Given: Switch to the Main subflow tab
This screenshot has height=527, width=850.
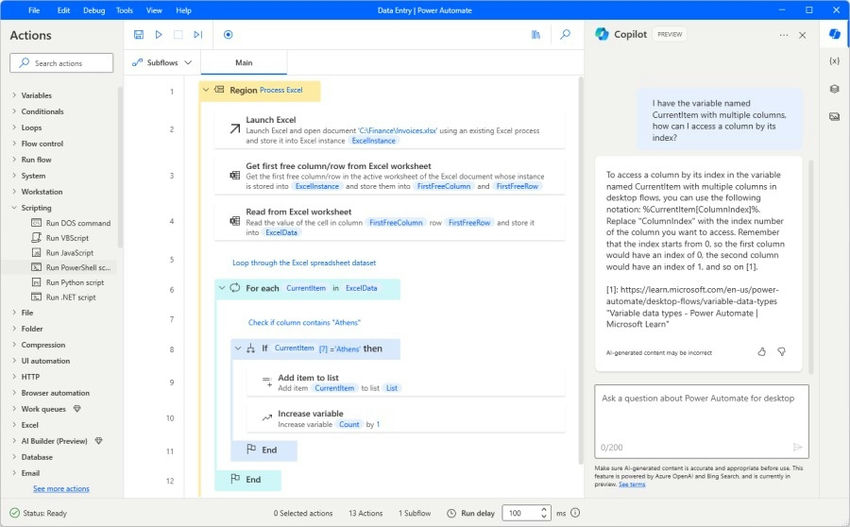Looking at the screenshot, I should pyautogui.click(x=244, y=62).
